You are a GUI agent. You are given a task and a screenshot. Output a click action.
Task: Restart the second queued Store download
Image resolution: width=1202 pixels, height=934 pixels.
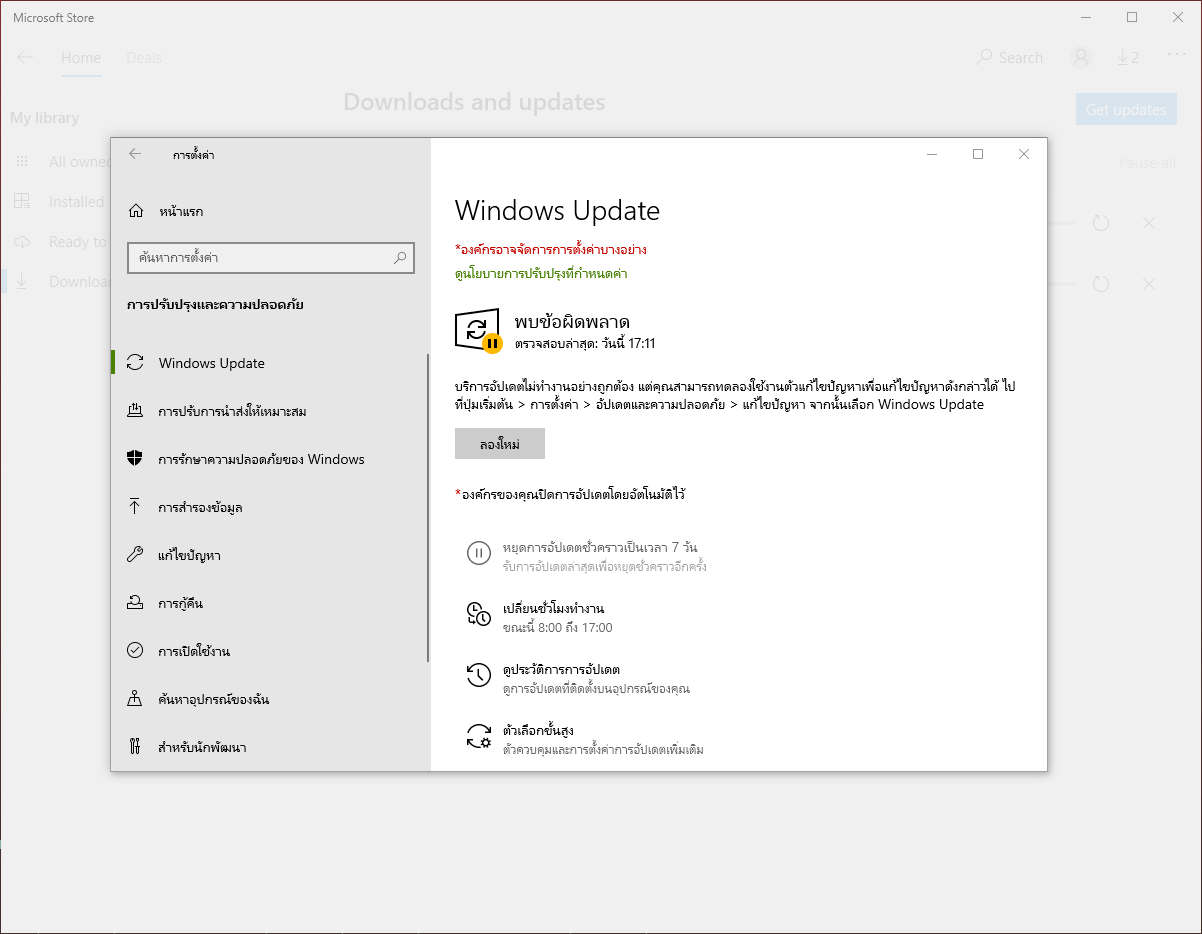pyautogui.click(x=1101, y=284)
